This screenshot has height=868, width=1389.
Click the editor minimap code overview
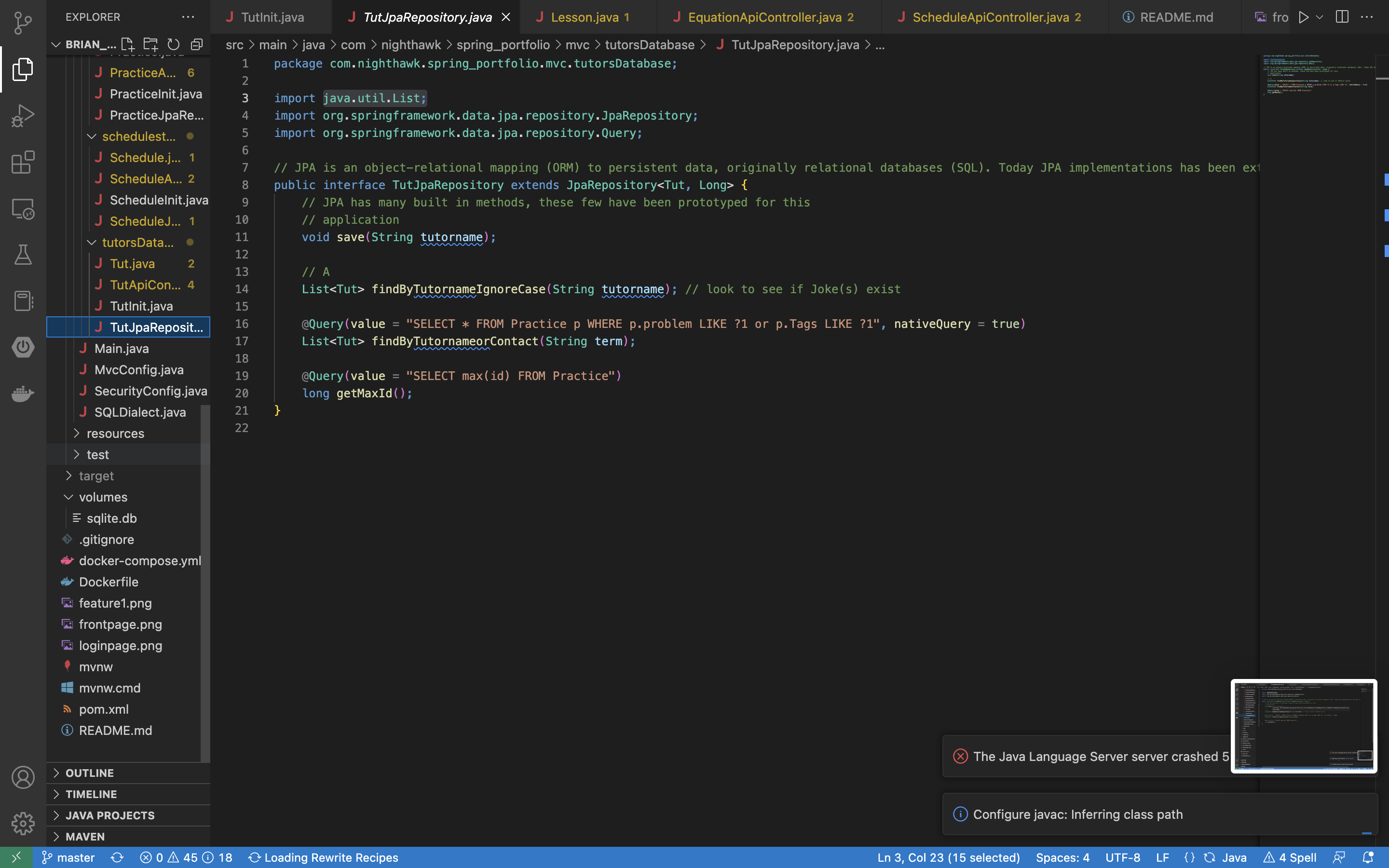[1317, 75]
